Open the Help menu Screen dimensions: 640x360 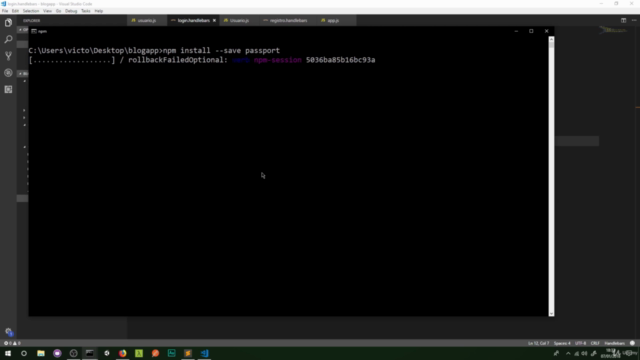(x=99, y=11)
